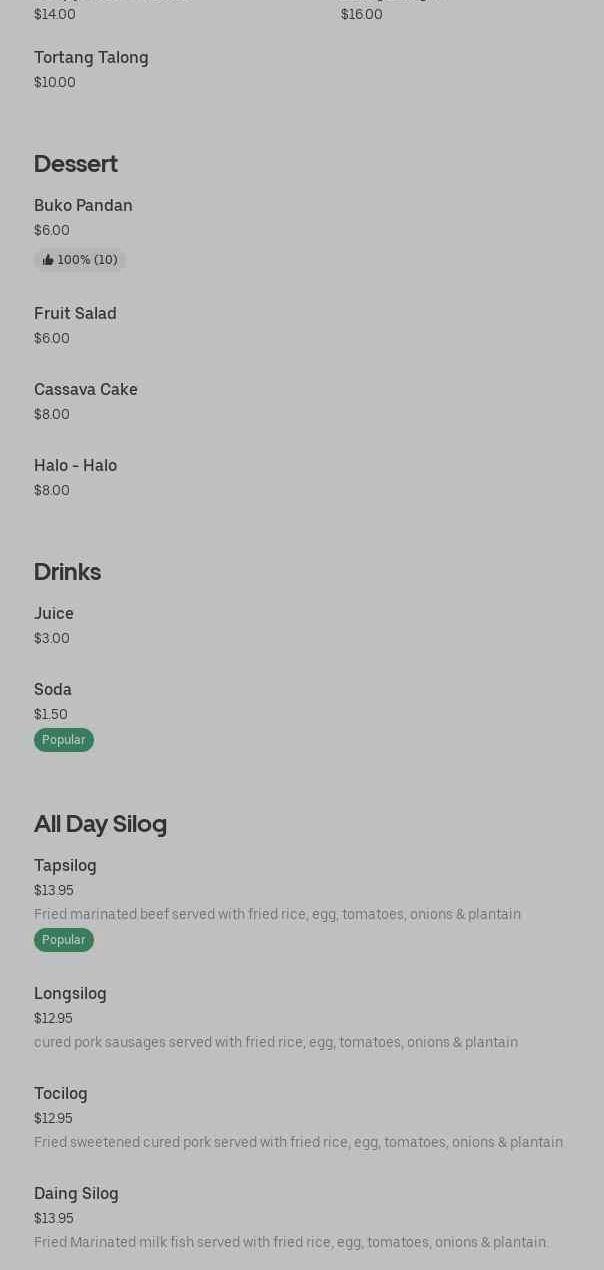This screenshot has width=604, height=1270.
Task: Open the Tapsilog menu item
Action: pos(65,866)
